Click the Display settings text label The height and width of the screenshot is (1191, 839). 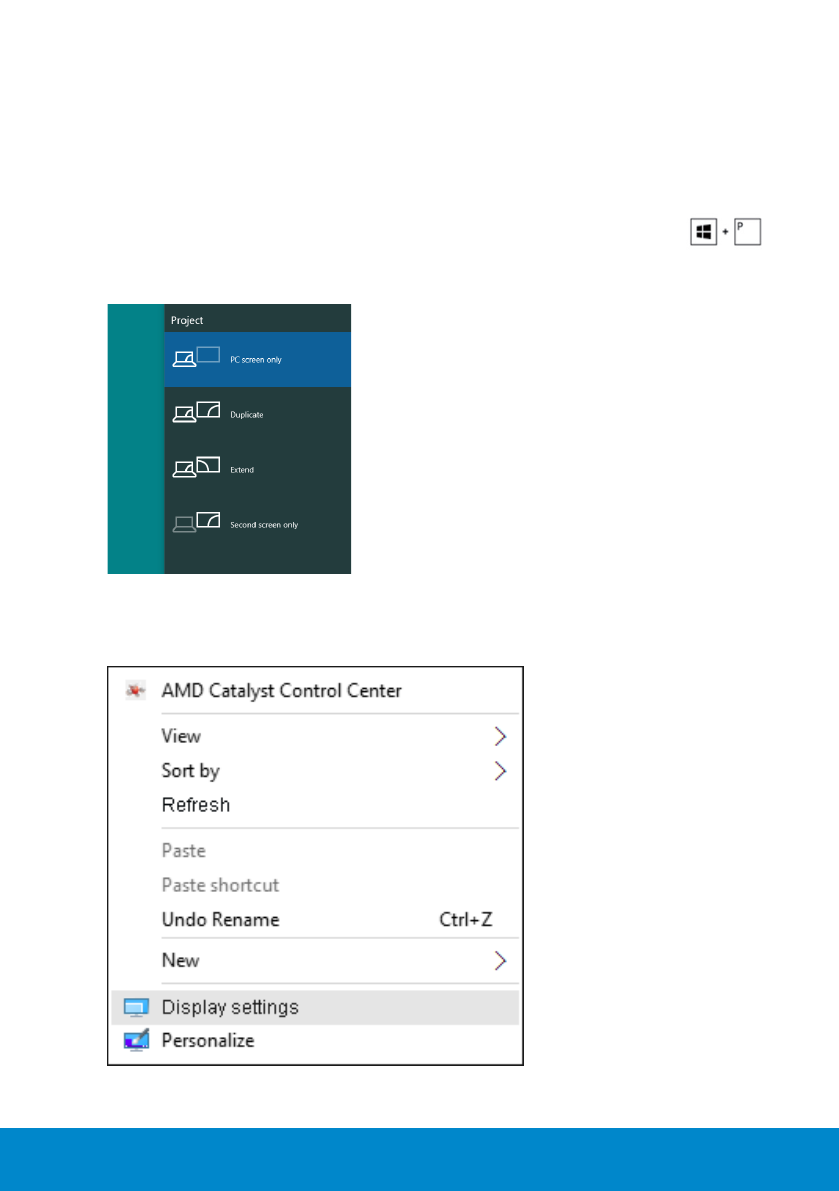(230, 1007)
